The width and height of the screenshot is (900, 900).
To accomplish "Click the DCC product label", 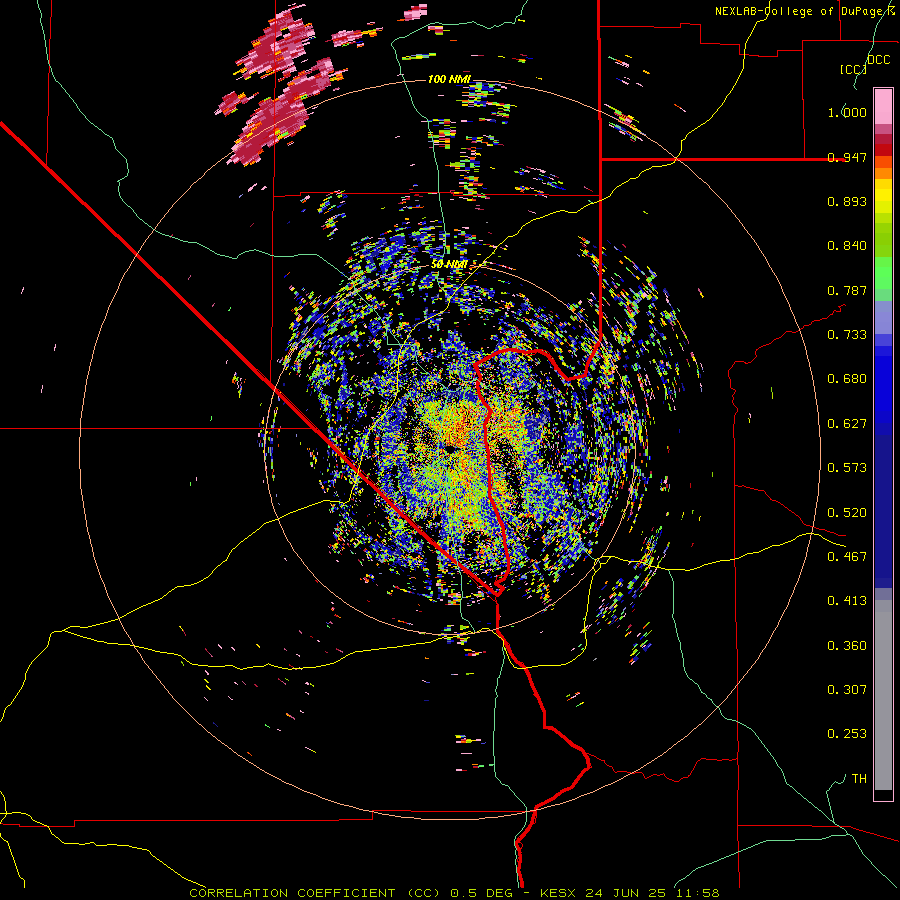I will click(x=878, y=59).
